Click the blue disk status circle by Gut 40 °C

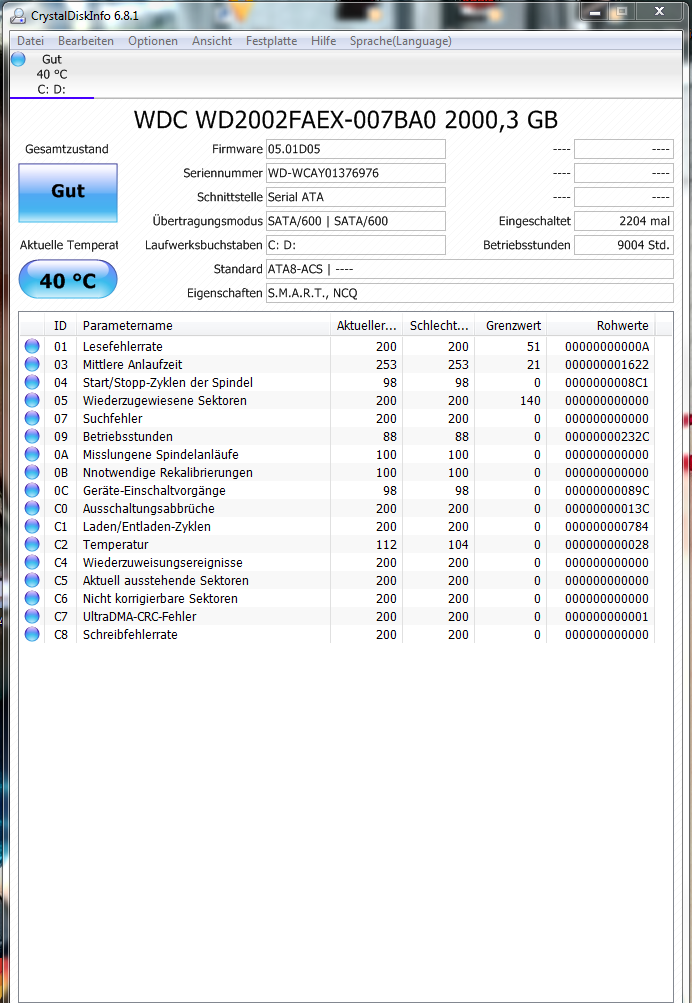tap(19, 59)
